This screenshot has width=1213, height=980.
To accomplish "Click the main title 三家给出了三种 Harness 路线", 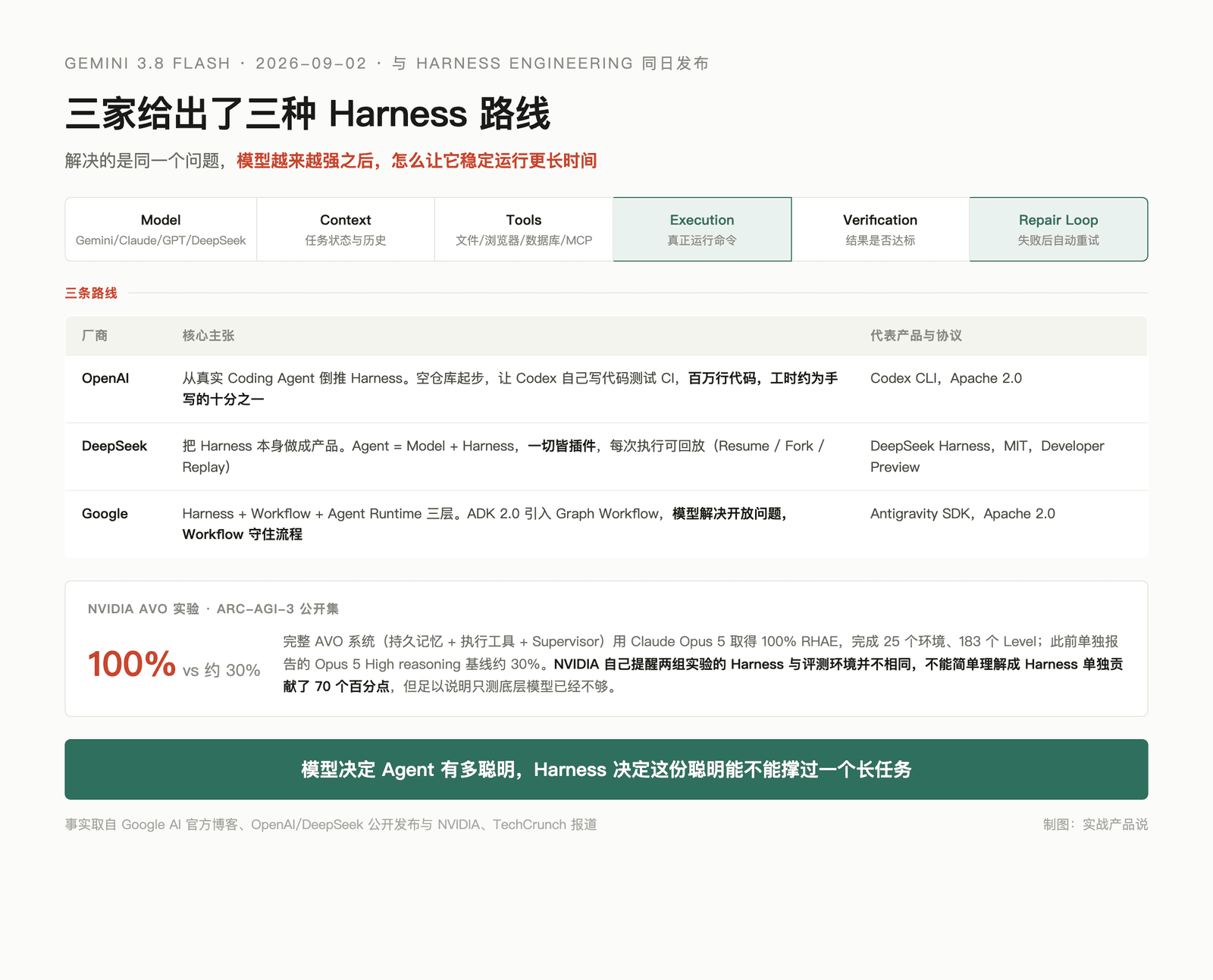I will click(307, 114).
